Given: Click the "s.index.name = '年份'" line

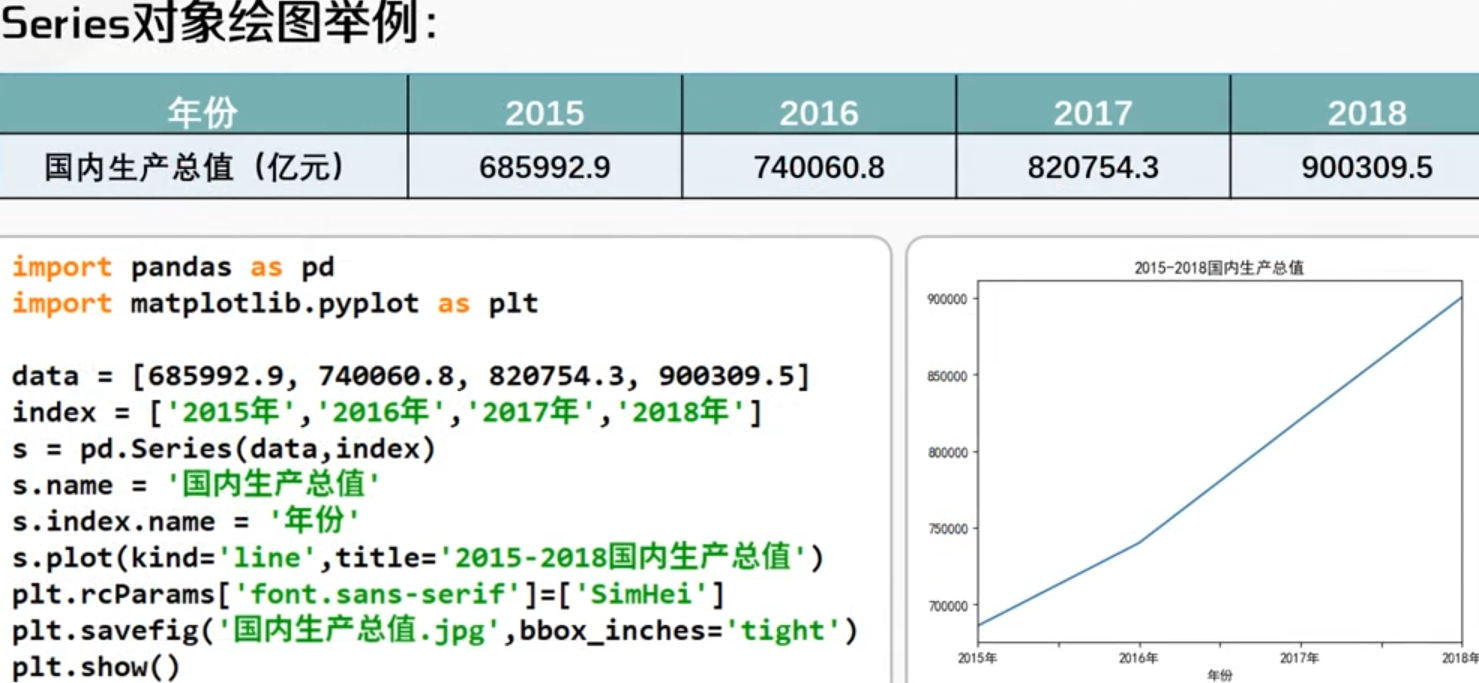Looking at the screenshot, I should (186, 522).
